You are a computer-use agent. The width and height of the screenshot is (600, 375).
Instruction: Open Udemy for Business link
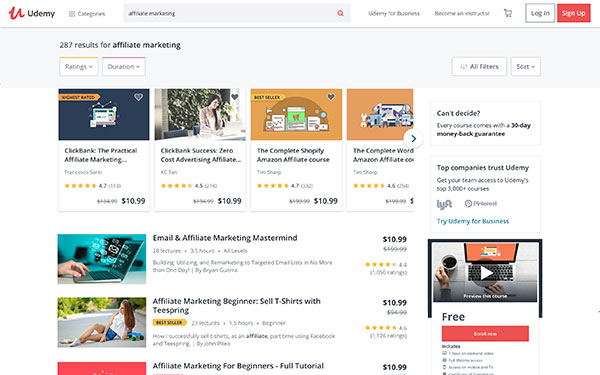[x=394, y=13]
